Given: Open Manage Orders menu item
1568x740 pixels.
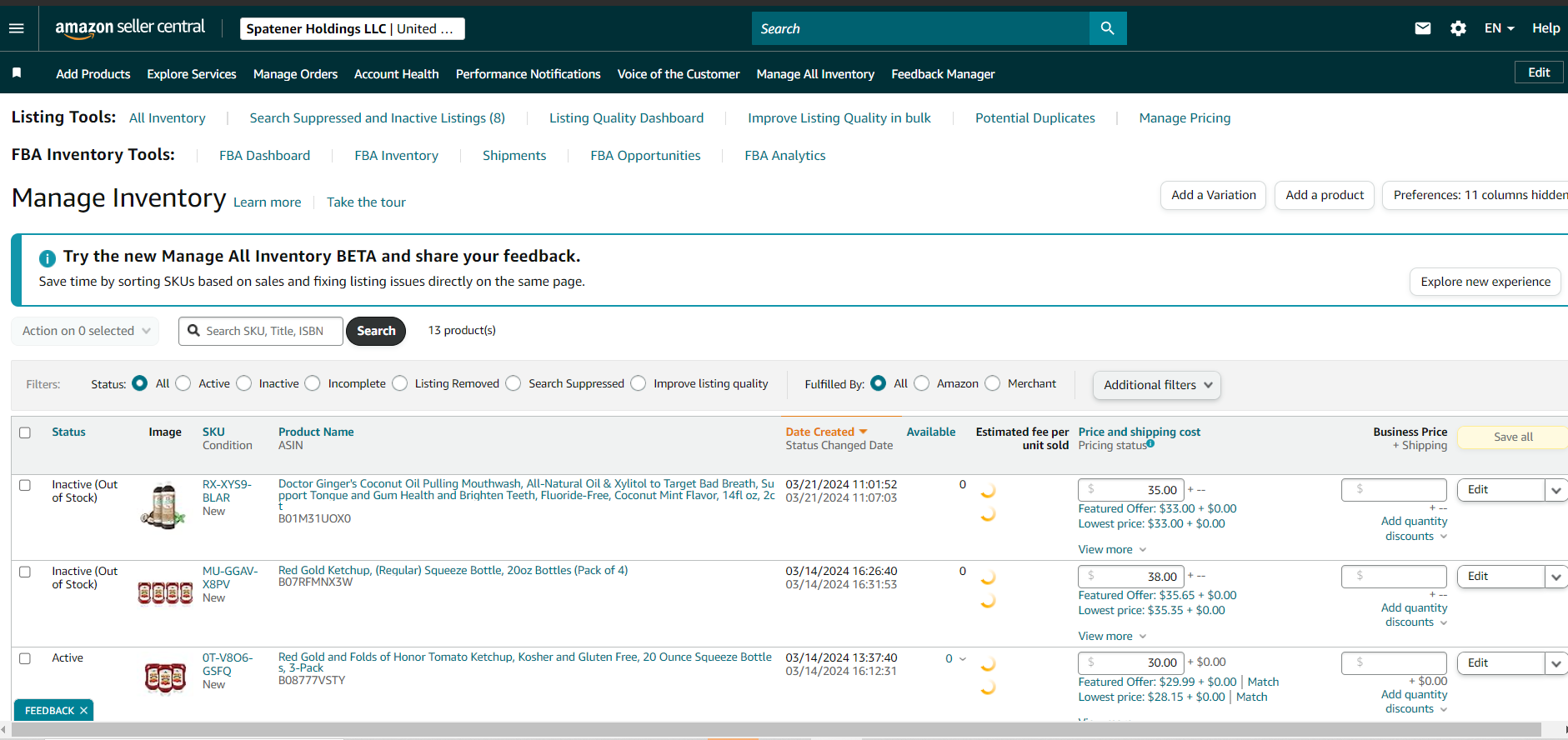Looking at the screenshot, I should pos(295,74).
